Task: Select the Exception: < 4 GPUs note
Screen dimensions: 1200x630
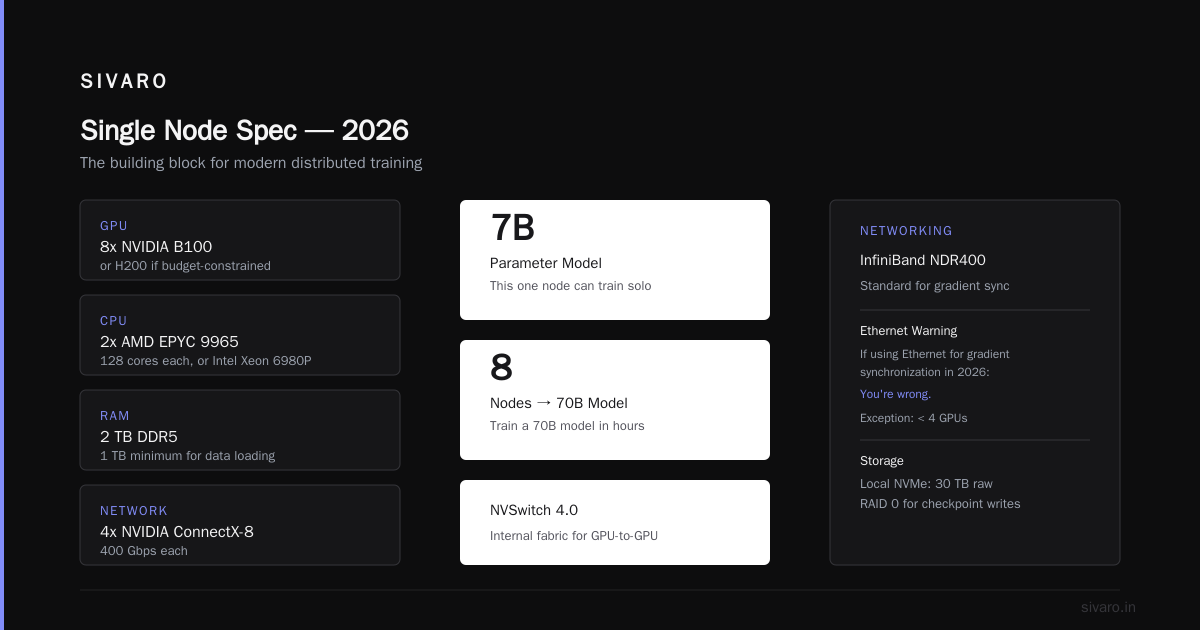Action: (x=913, y=418)
